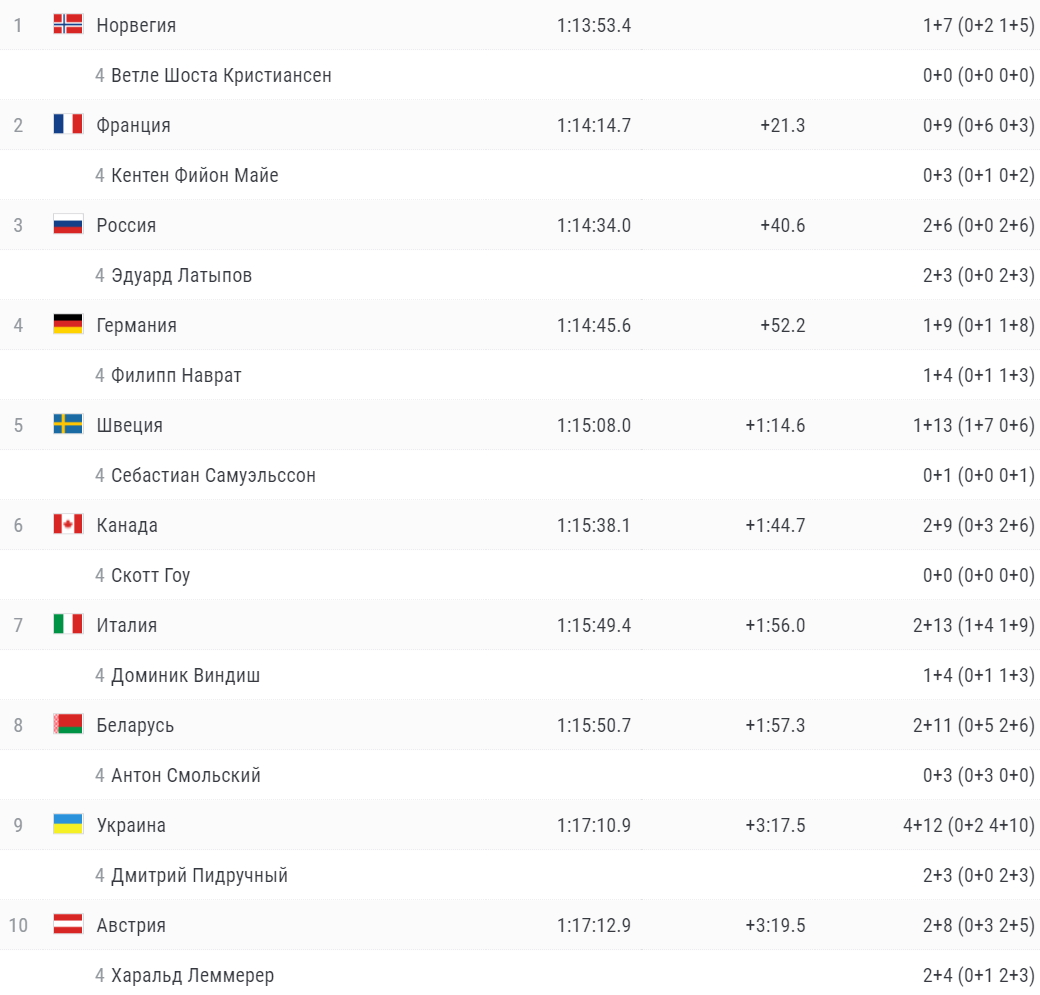Click Germany's time gap +52.2
The image size is (1040, 995).
[x=782, y=326]
